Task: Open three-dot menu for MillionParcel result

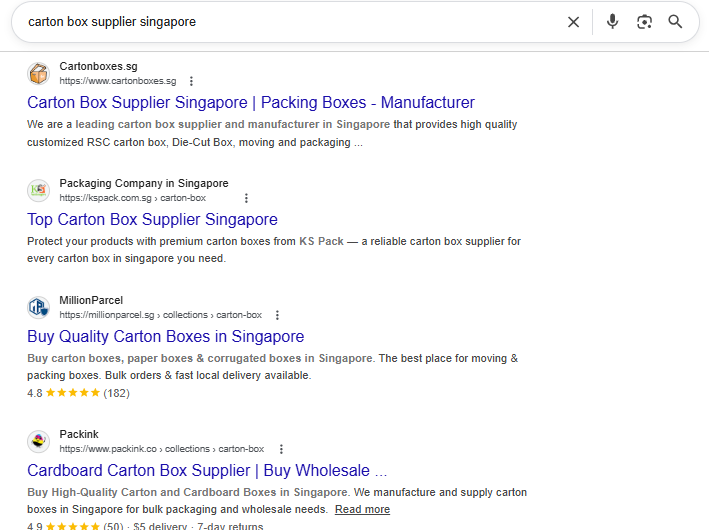Action: tap(277, 315)
